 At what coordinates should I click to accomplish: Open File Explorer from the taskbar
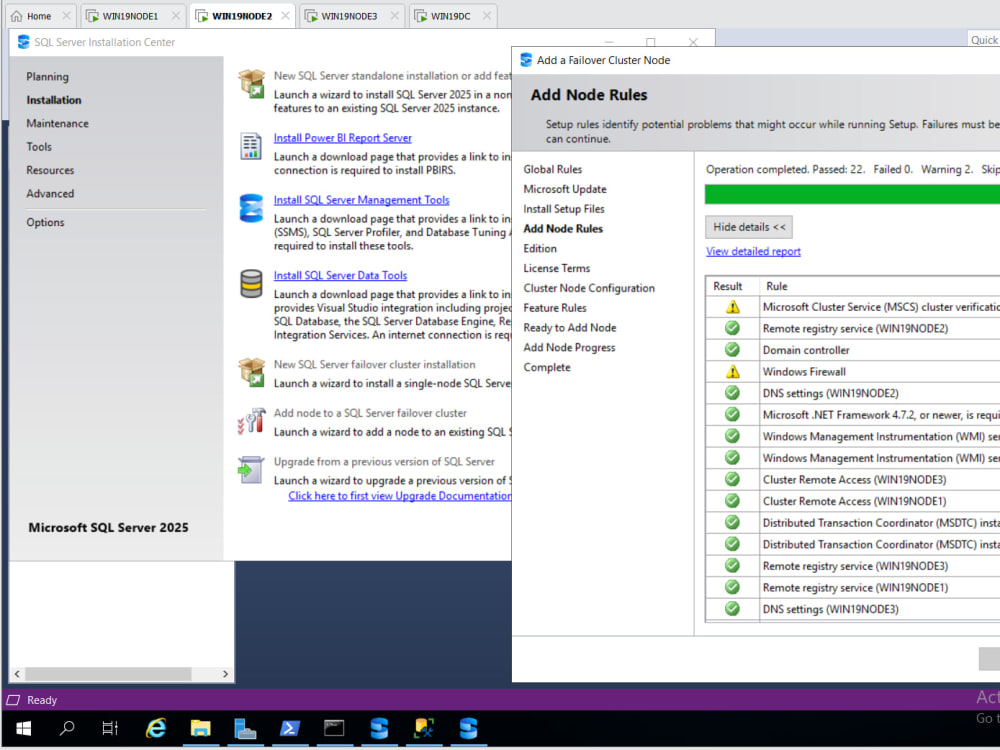coord(200,728)
